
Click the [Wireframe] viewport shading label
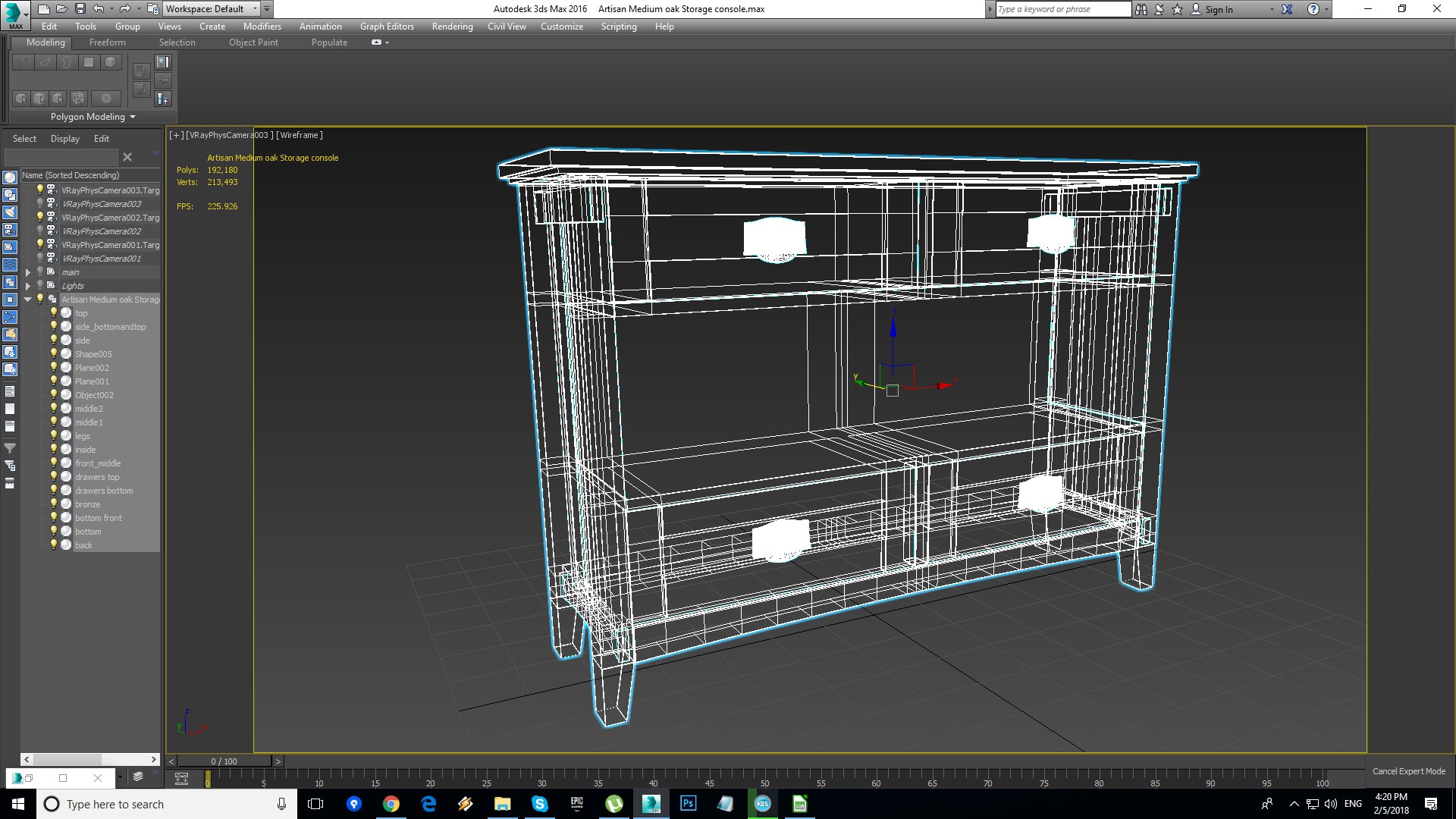point(300,135)
